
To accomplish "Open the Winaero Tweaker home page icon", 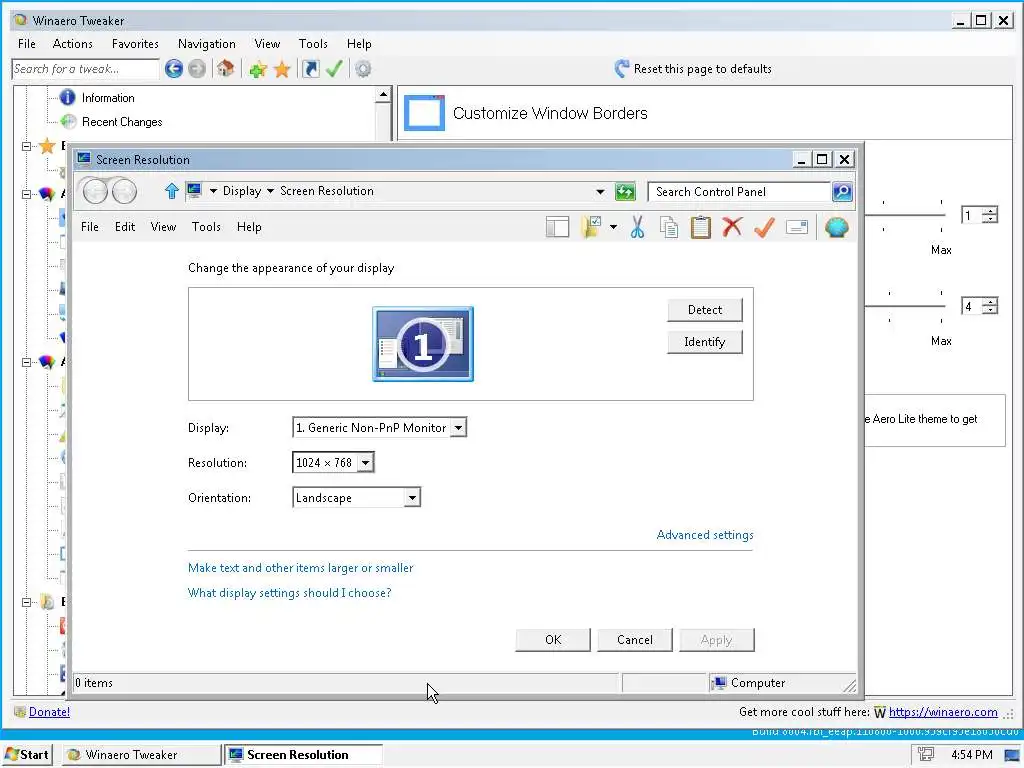I will tap(225, 68).
